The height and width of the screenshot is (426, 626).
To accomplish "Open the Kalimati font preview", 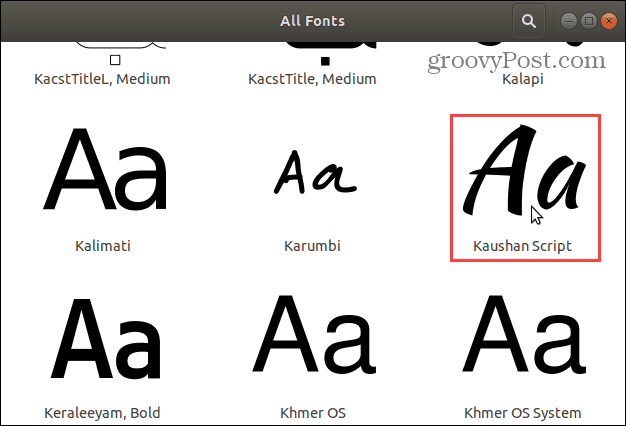I will [105, 169].
